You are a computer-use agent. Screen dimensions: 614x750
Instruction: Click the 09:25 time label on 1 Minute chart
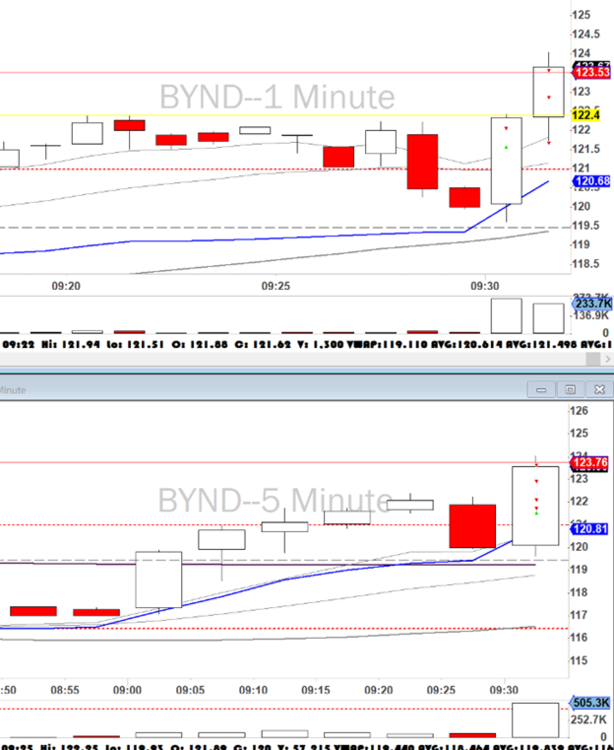[x=276, y=286]
